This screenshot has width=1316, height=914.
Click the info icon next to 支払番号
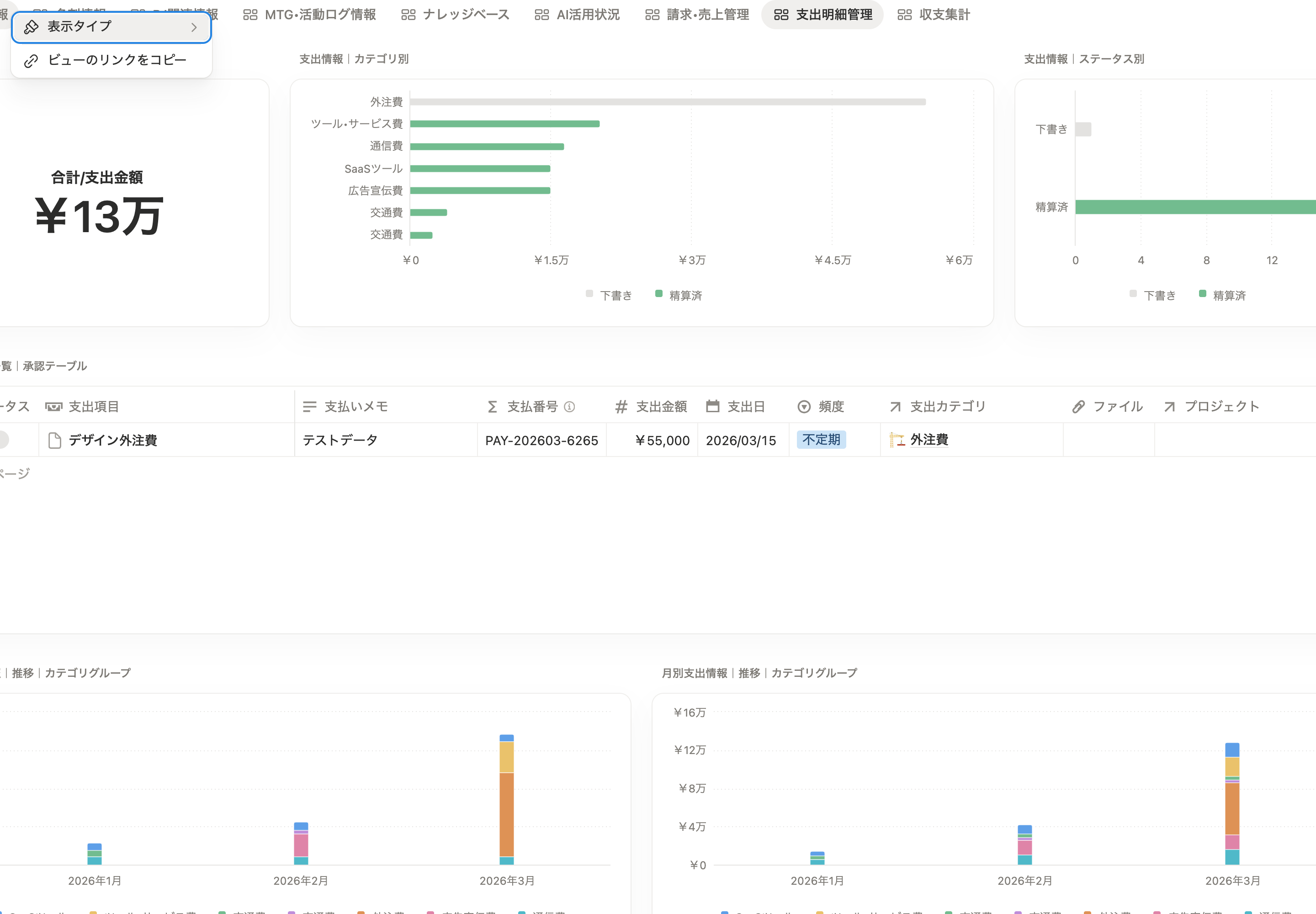coord(569,407)
